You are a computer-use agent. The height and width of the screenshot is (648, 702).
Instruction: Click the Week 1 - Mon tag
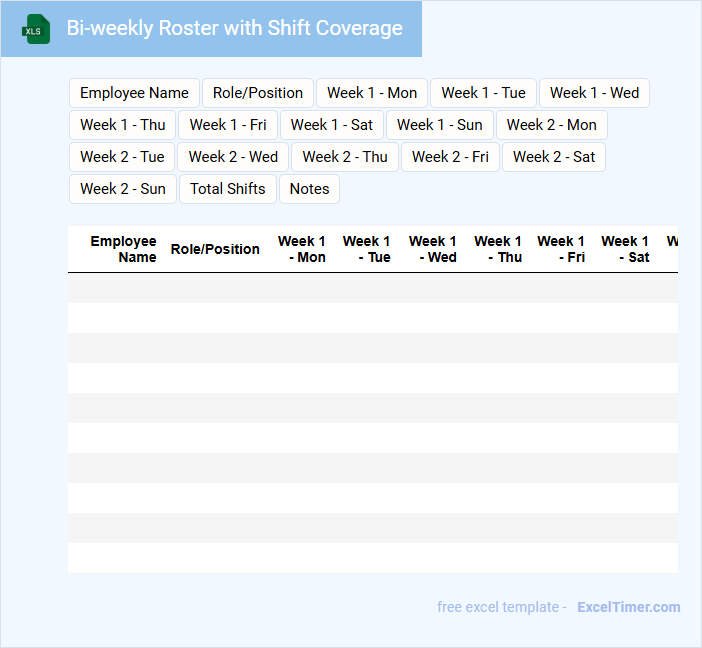click(x=372, y=93)
